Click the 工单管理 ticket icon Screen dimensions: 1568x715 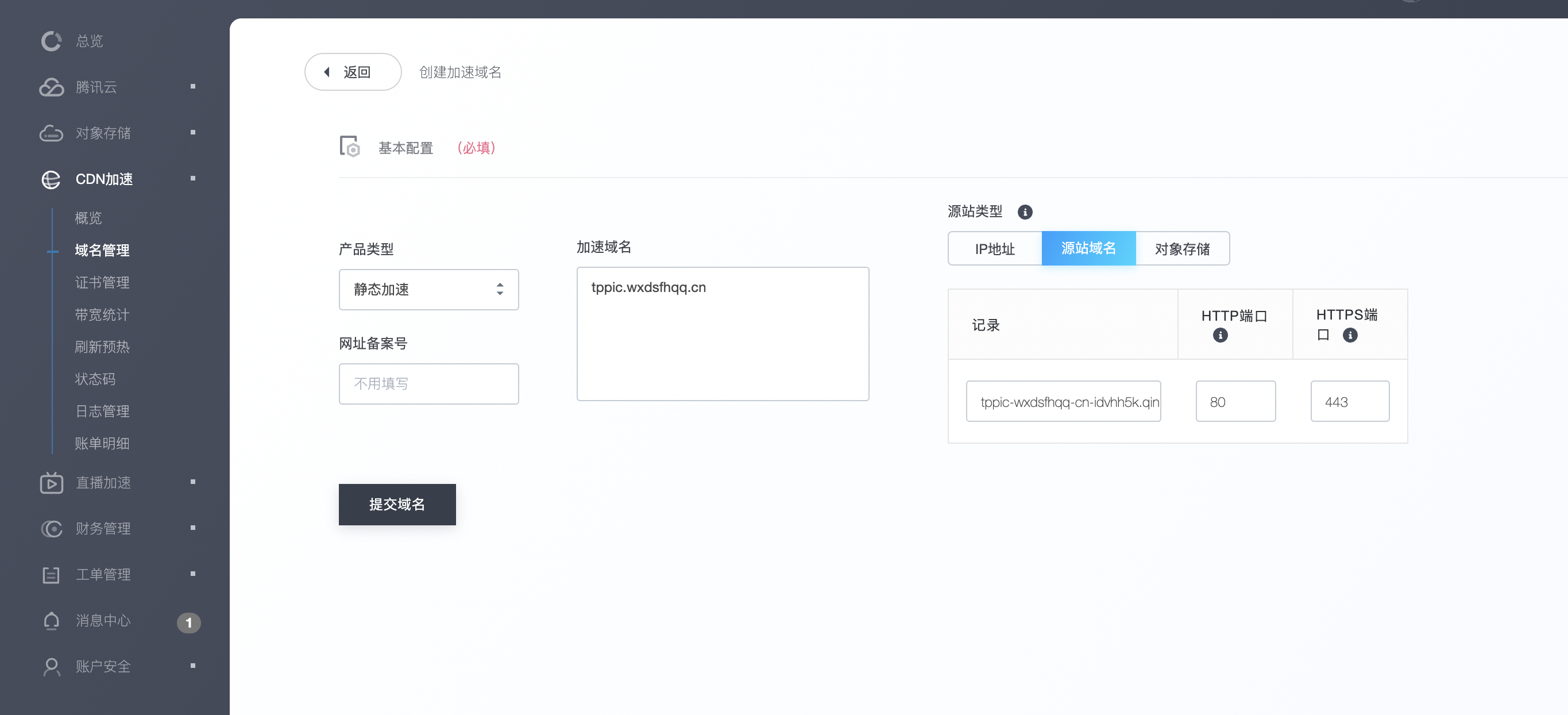51,574
